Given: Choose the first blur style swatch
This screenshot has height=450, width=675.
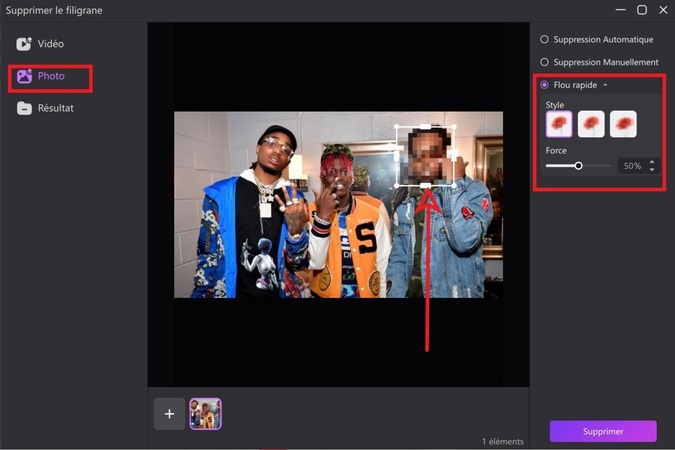Looking at the screenshot, I should coord(559,124).
